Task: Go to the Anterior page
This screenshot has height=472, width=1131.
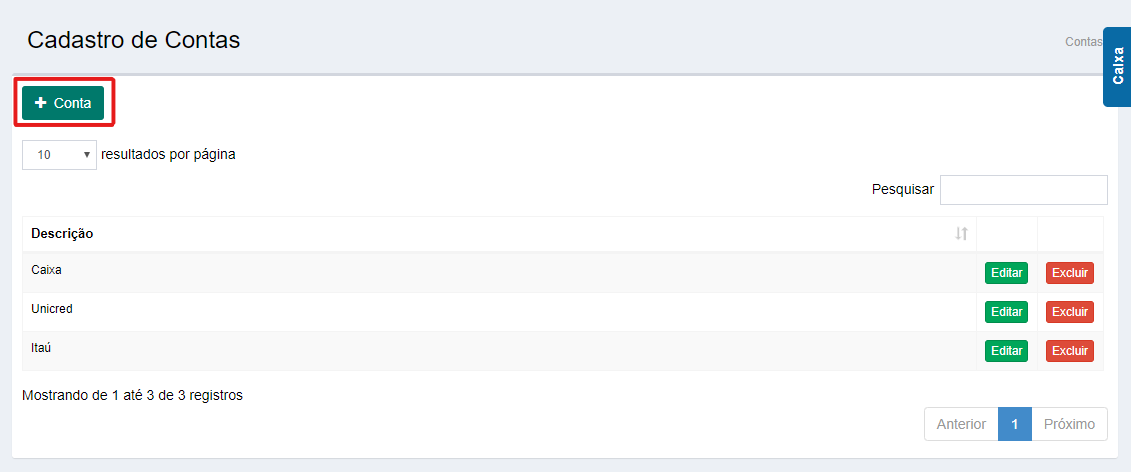Action: pyautogui.click(x=961, y=424)
